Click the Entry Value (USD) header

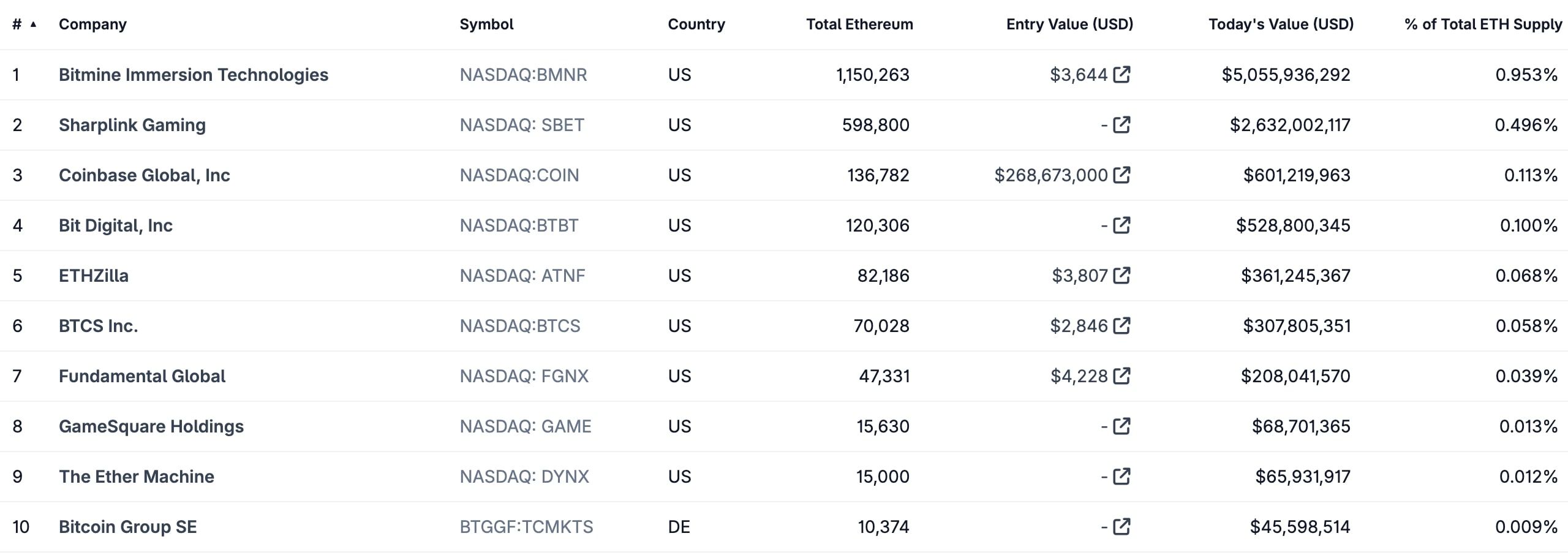point(1069,25)
